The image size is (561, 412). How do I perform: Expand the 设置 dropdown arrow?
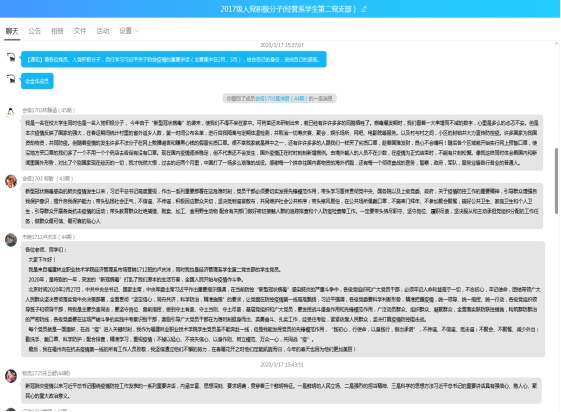click(x=136, y=31)
